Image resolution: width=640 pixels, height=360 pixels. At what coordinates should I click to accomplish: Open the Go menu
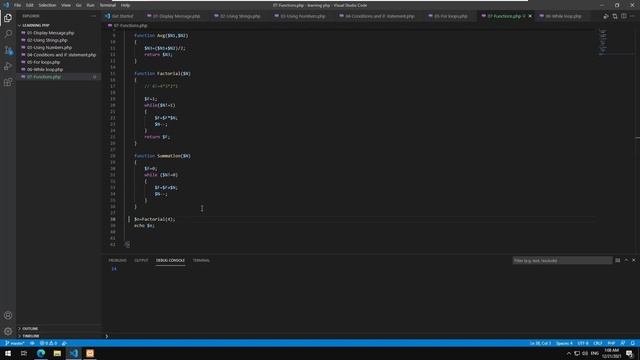pyautogui.click(x=78, y=5)
